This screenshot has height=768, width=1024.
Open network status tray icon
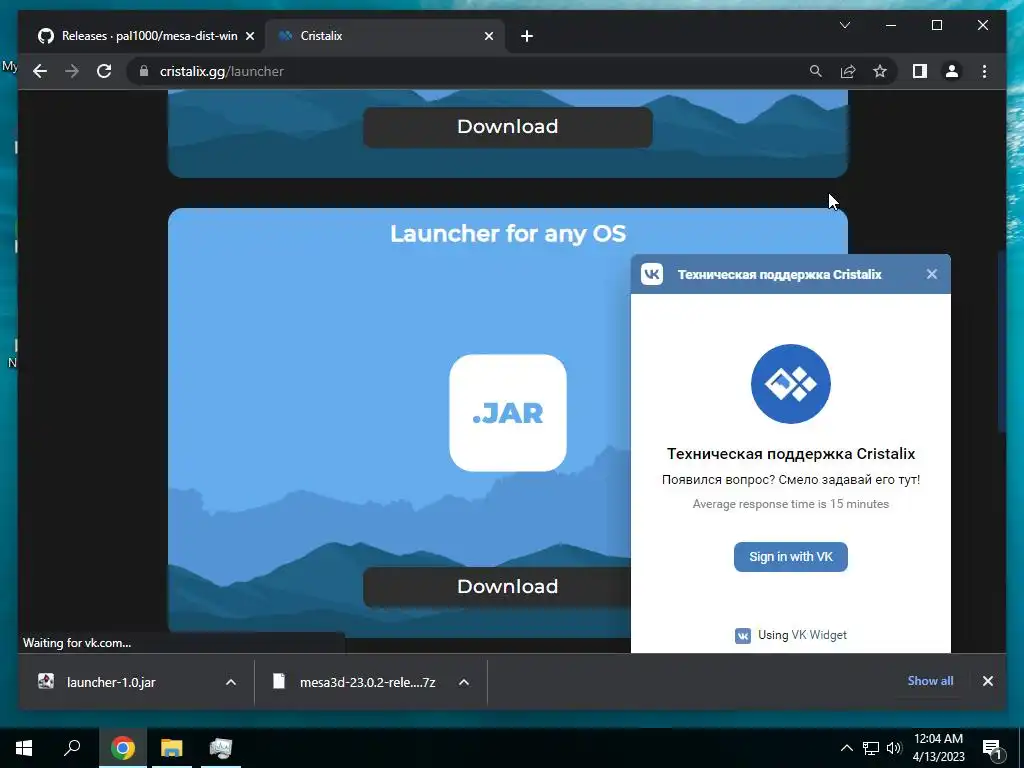tap(871, 748)
